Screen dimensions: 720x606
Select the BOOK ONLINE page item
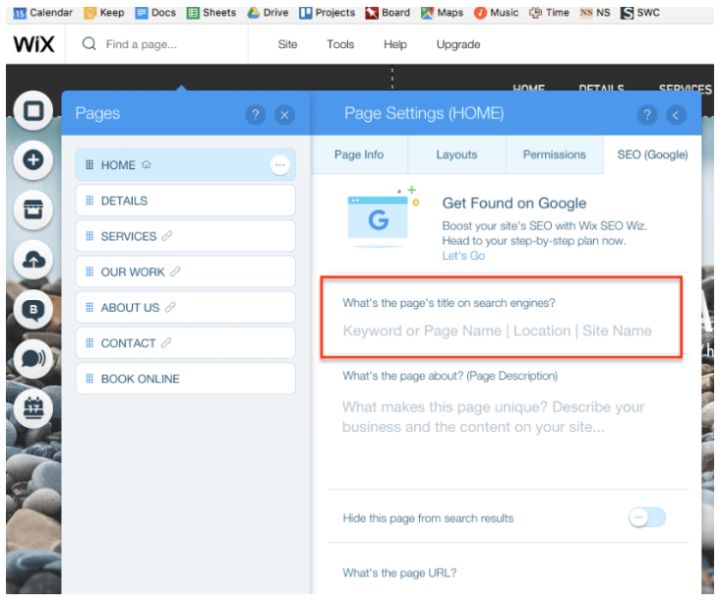click(186, 379)
